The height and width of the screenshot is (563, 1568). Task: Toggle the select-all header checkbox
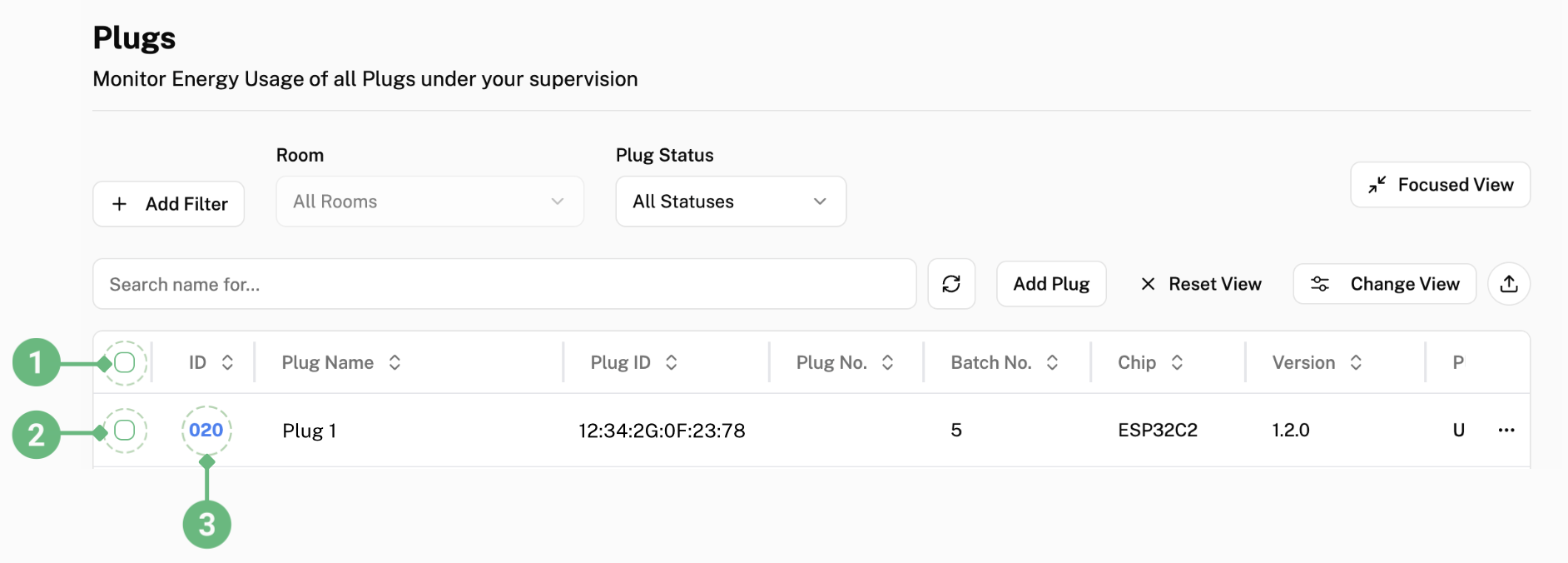pyautogui.click(x=125, y=362)
